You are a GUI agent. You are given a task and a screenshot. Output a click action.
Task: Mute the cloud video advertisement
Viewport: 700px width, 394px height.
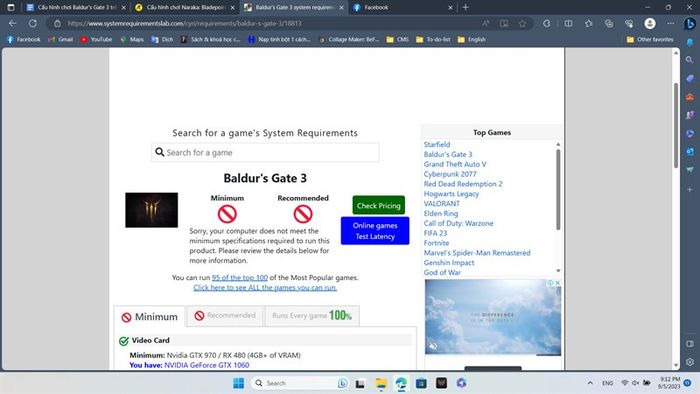433,346
